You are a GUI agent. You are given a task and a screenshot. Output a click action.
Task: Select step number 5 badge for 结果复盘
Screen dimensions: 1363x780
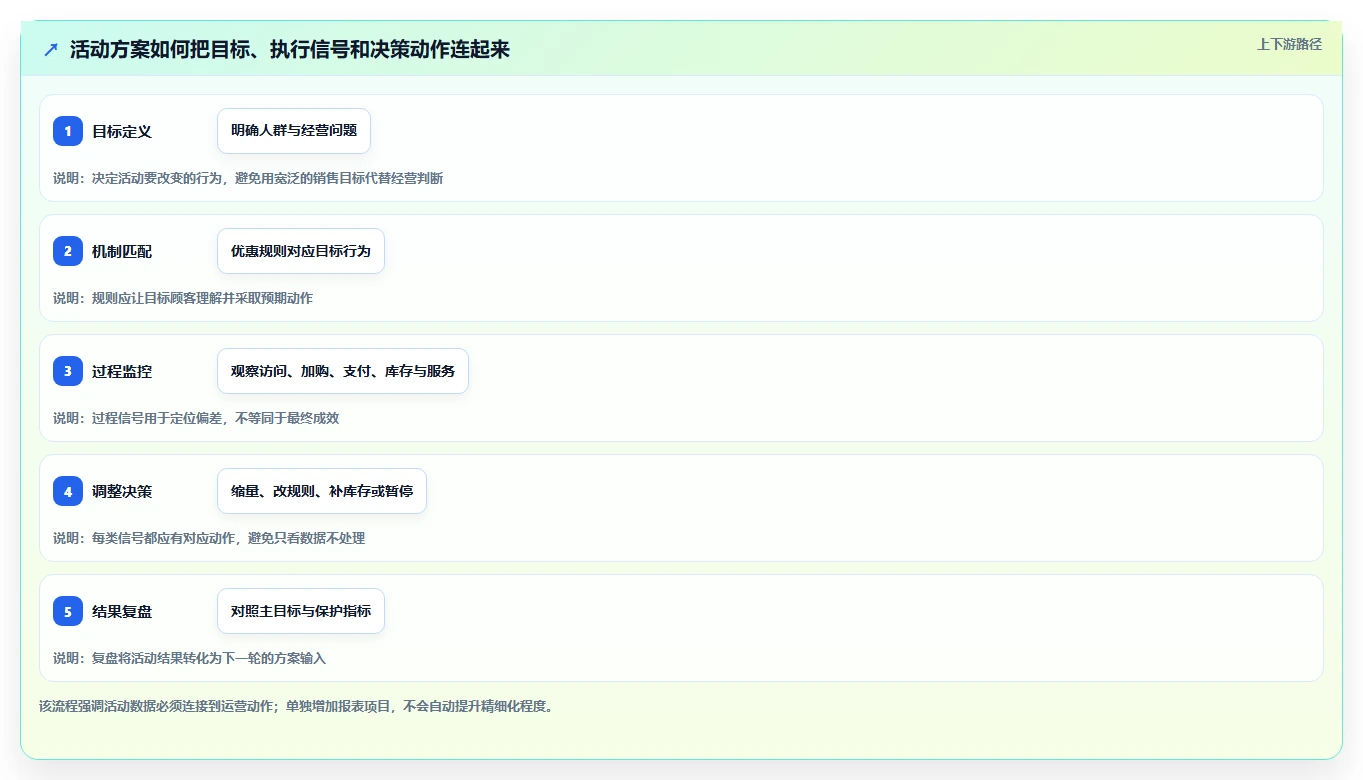tap(68, 611)
